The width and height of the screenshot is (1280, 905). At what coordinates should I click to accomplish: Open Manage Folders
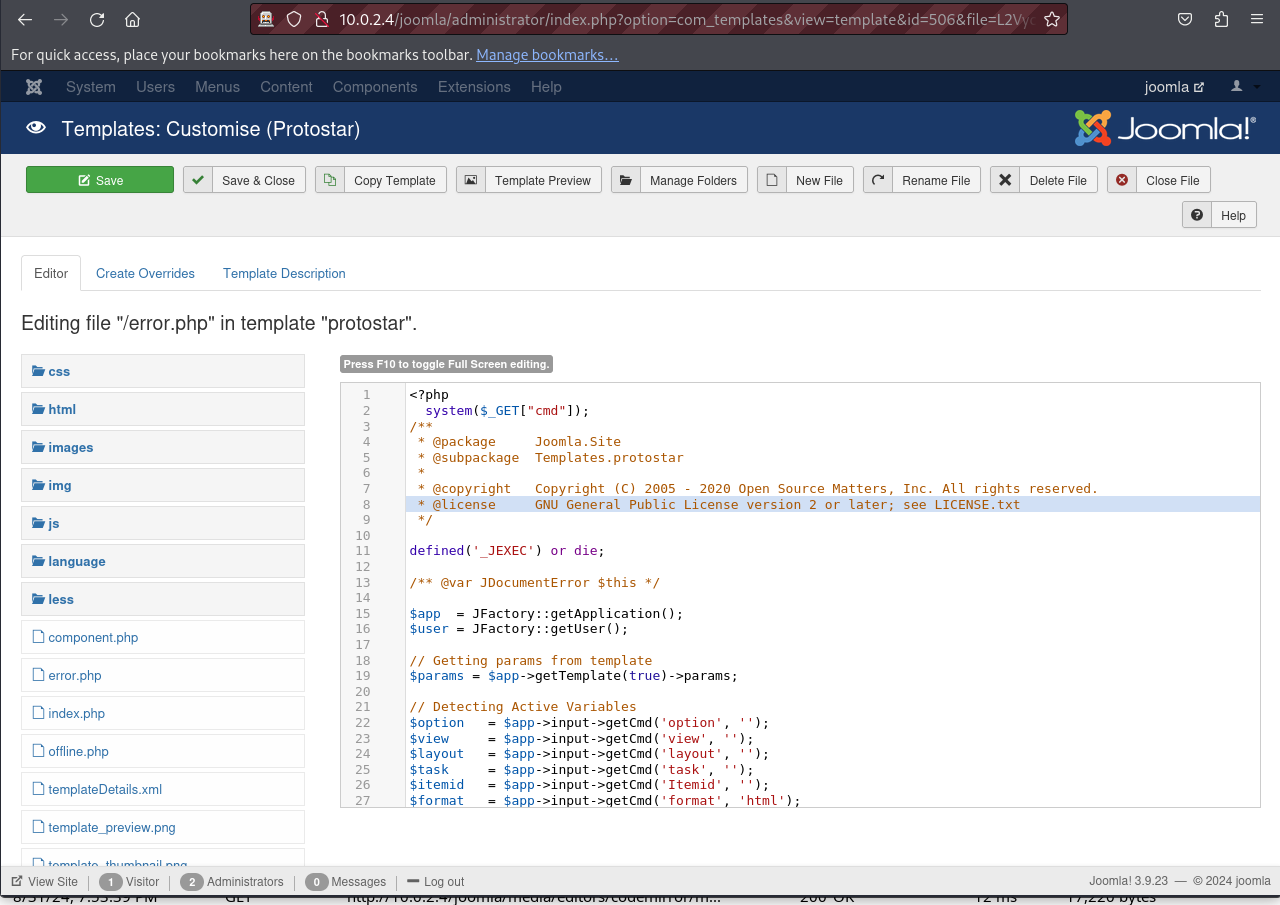click(x=679, y=180)
